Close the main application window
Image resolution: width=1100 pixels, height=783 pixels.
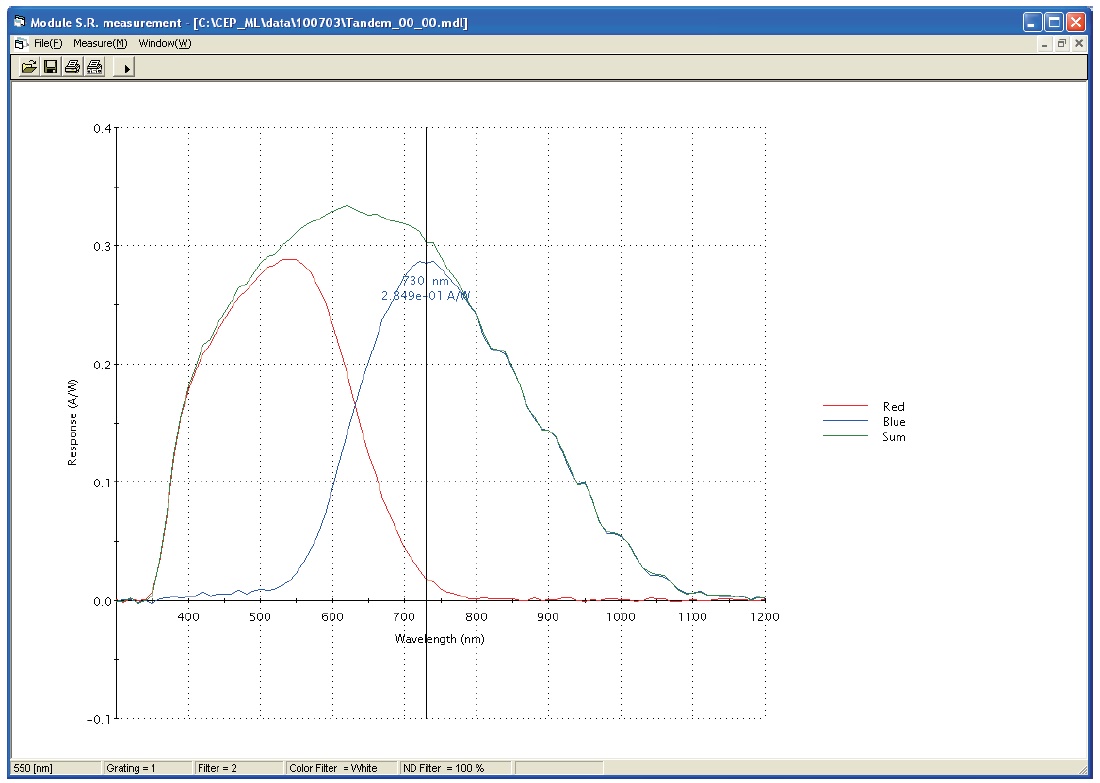(x=1075, y=22)
